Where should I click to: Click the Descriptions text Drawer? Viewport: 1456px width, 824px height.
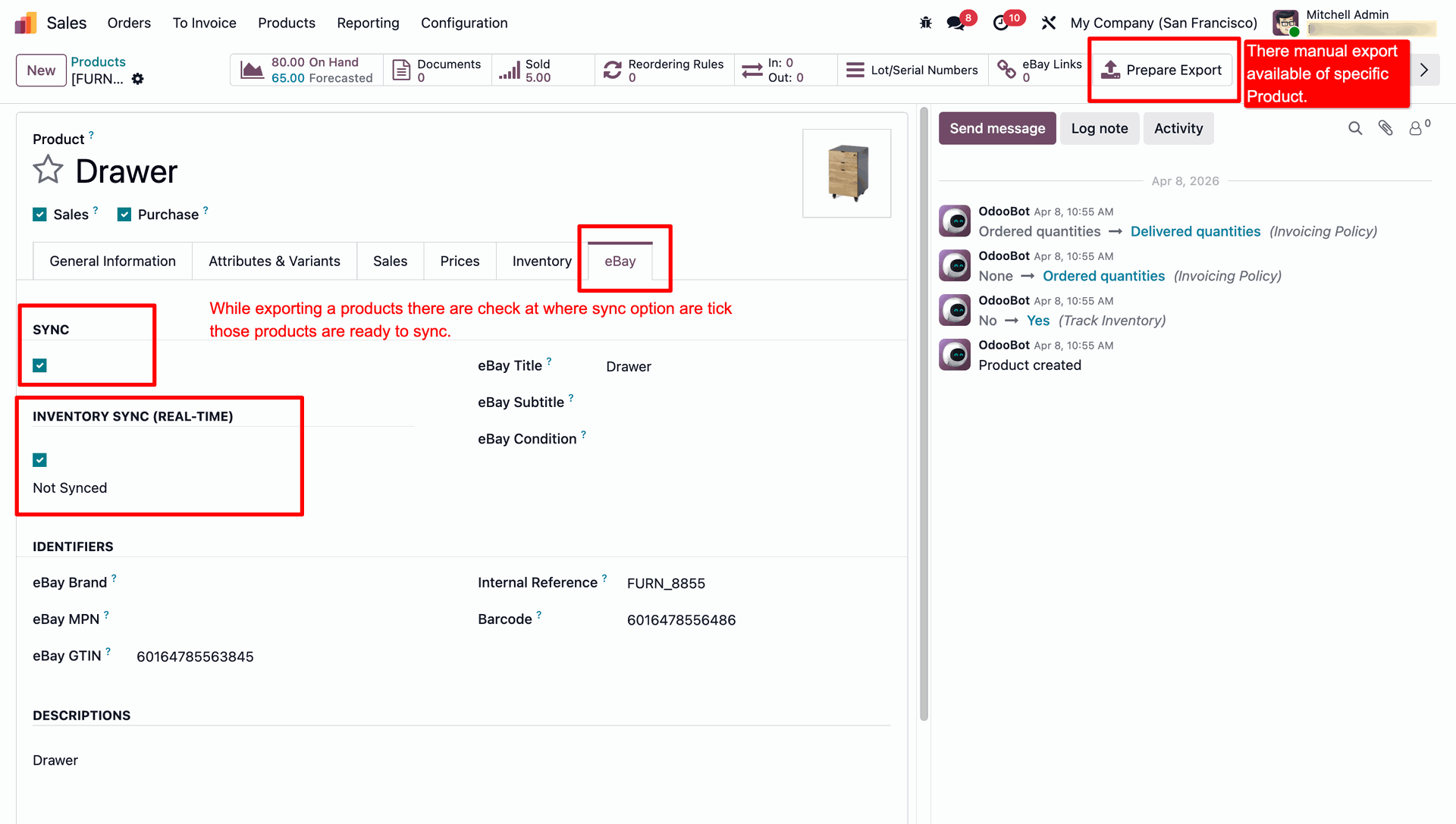[x=55, y=760]
